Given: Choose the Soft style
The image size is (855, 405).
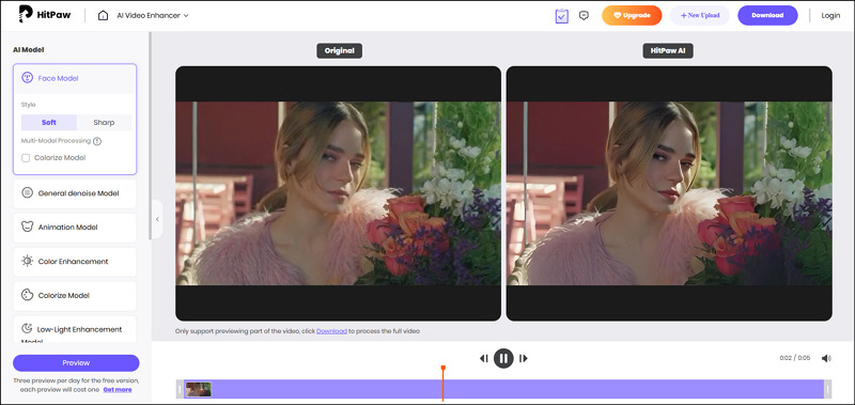Looking at the screenshot, I should coord(49,122).
